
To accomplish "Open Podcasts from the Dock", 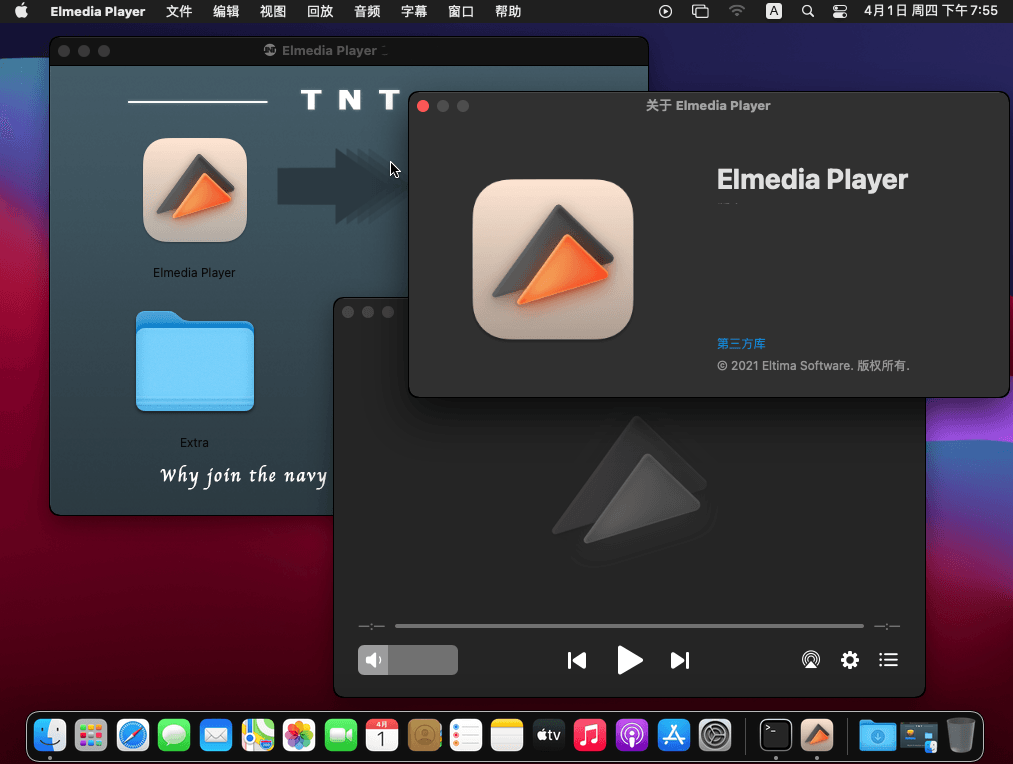I will [x=632, y=735].
